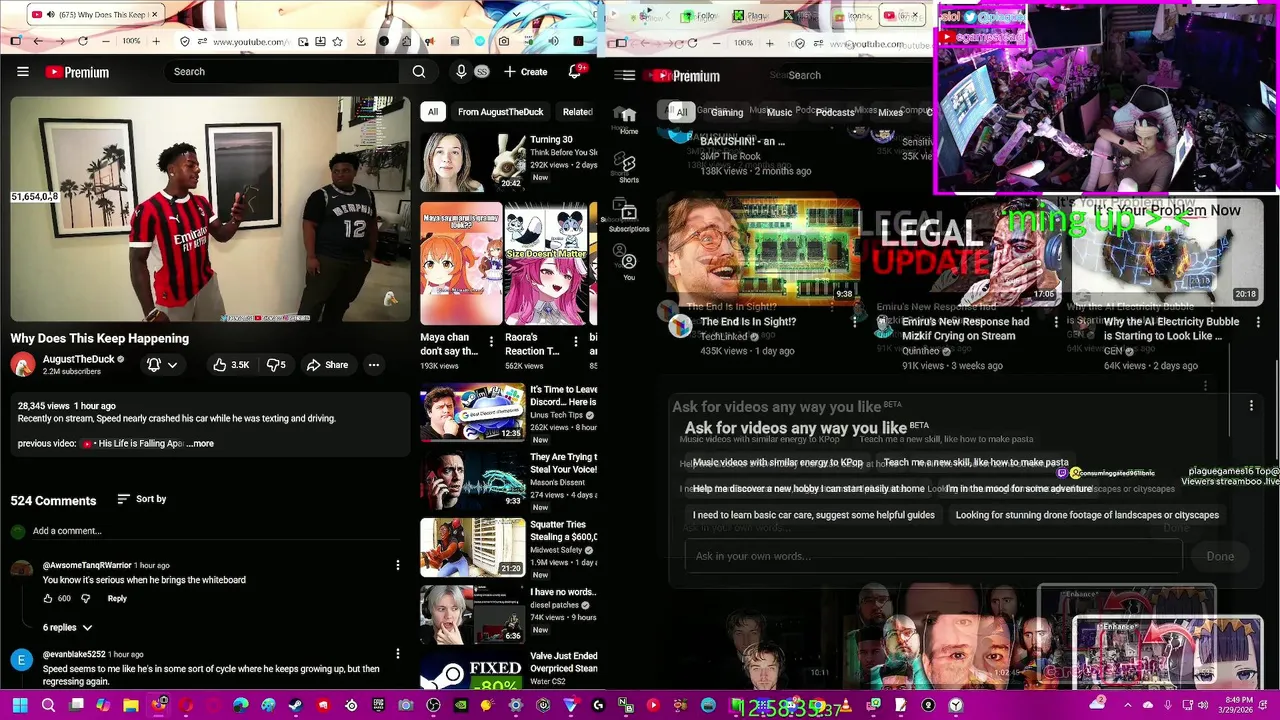The image size is (1280, 720).
Task: Select the All filter chip in left window
Action: point(433,112)
